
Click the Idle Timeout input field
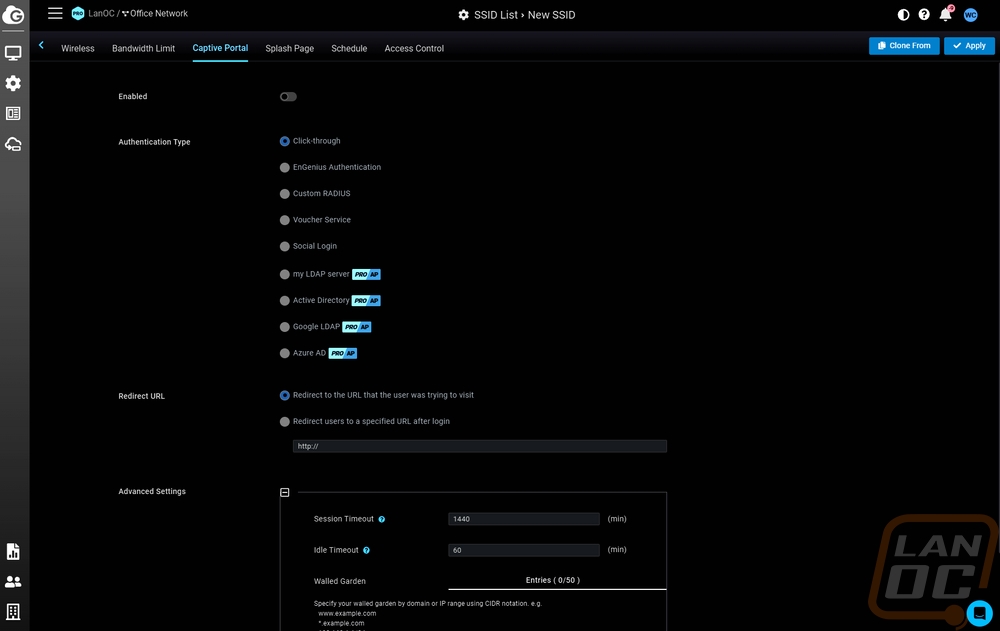click(523, 550)
